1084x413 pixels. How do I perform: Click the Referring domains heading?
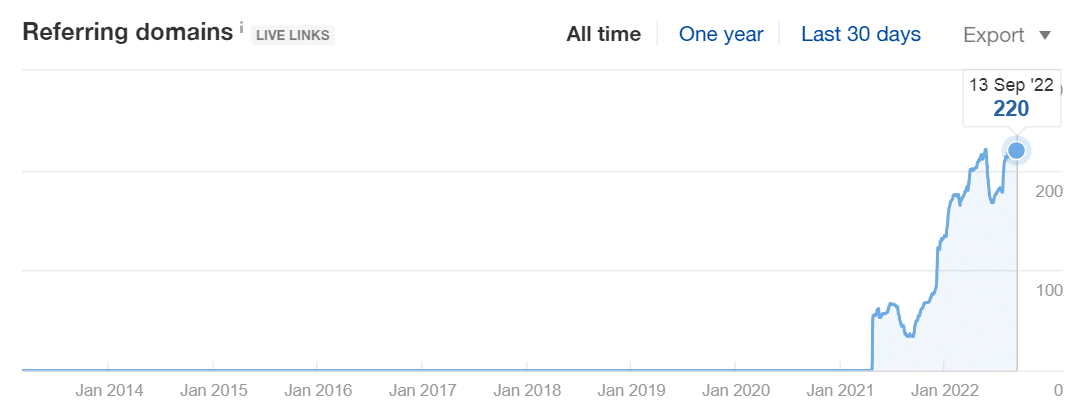click(126, 31)
